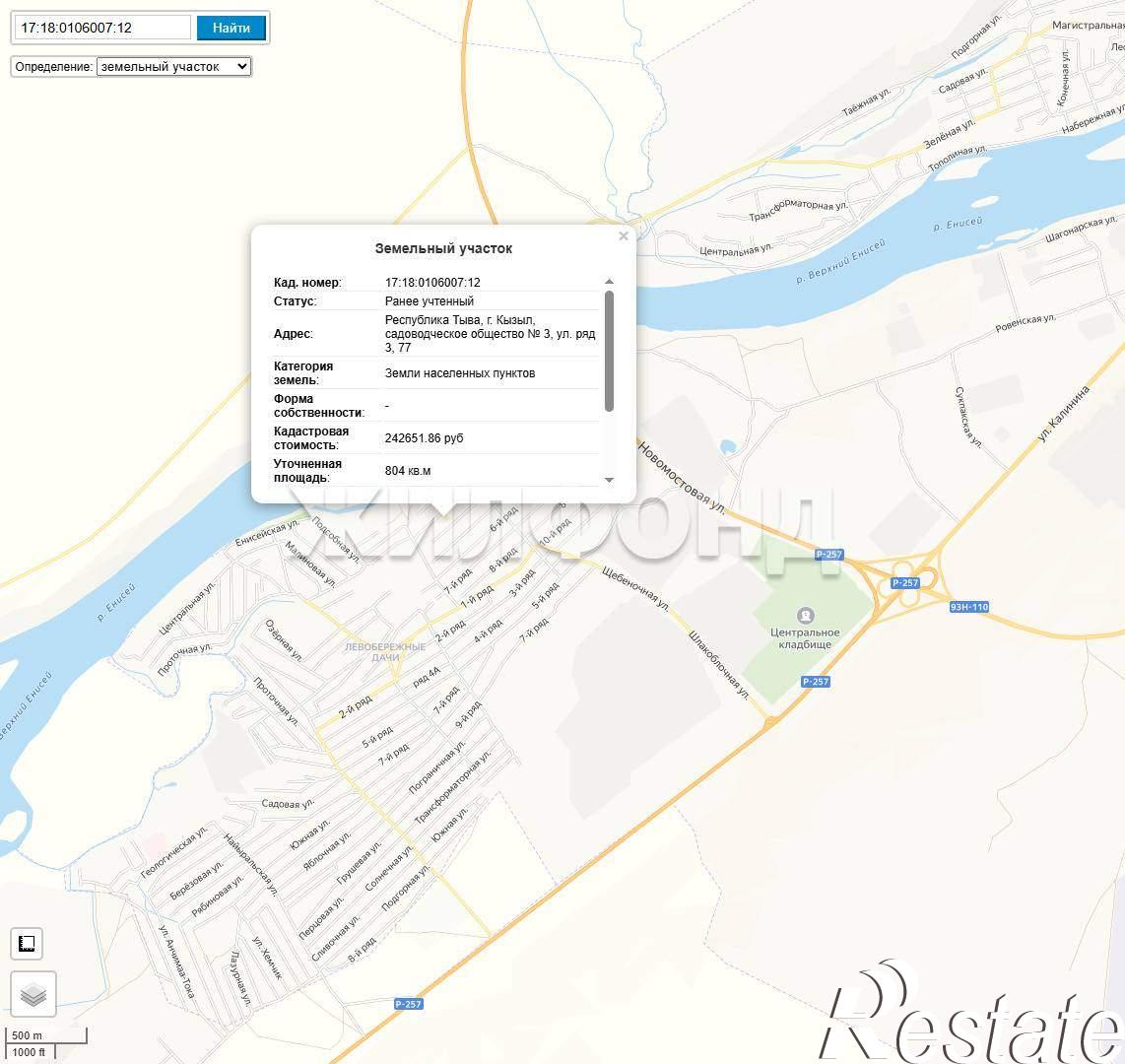Click the Геологическая ул. street label

(174, 851)
